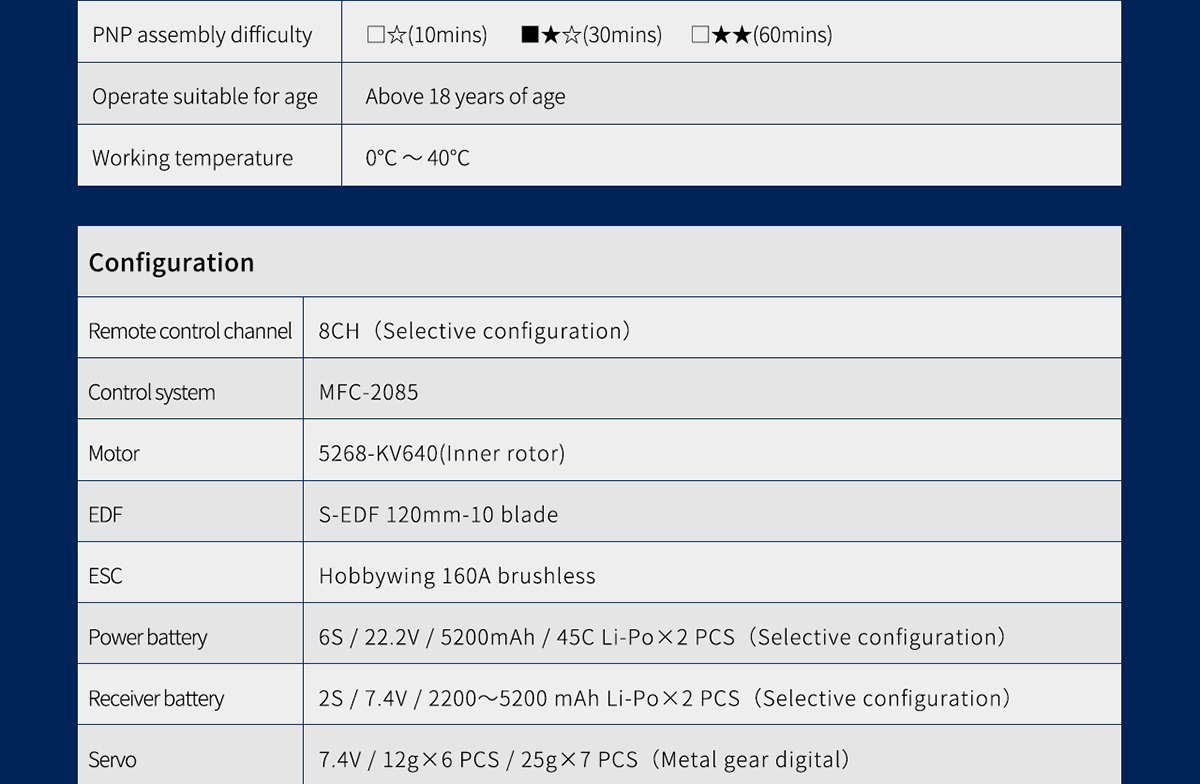Click the 'Metal gear digital' servo spec
Screen dimensions: 1200x784
(x=754, y=760)
